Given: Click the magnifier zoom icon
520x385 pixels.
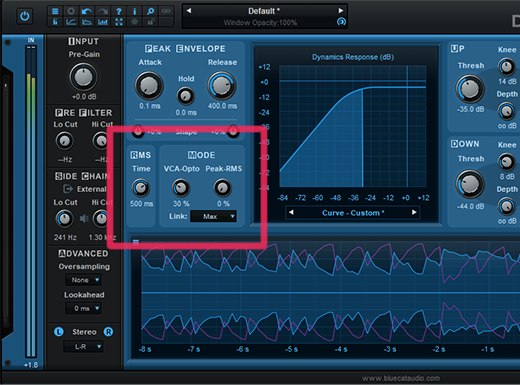Looking at the screenshot, I should click(x=151, y=11).
